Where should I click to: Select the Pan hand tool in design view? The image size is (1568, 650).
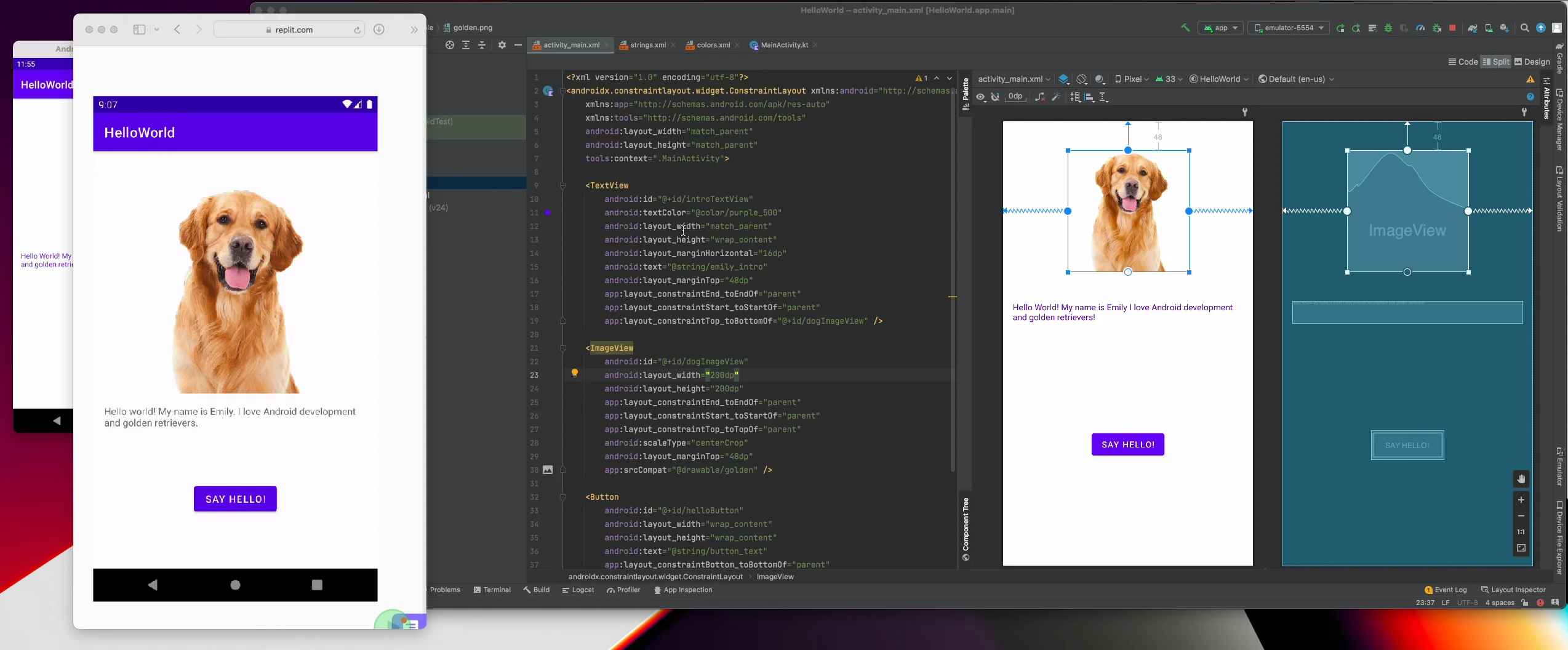pos(1521,479)
